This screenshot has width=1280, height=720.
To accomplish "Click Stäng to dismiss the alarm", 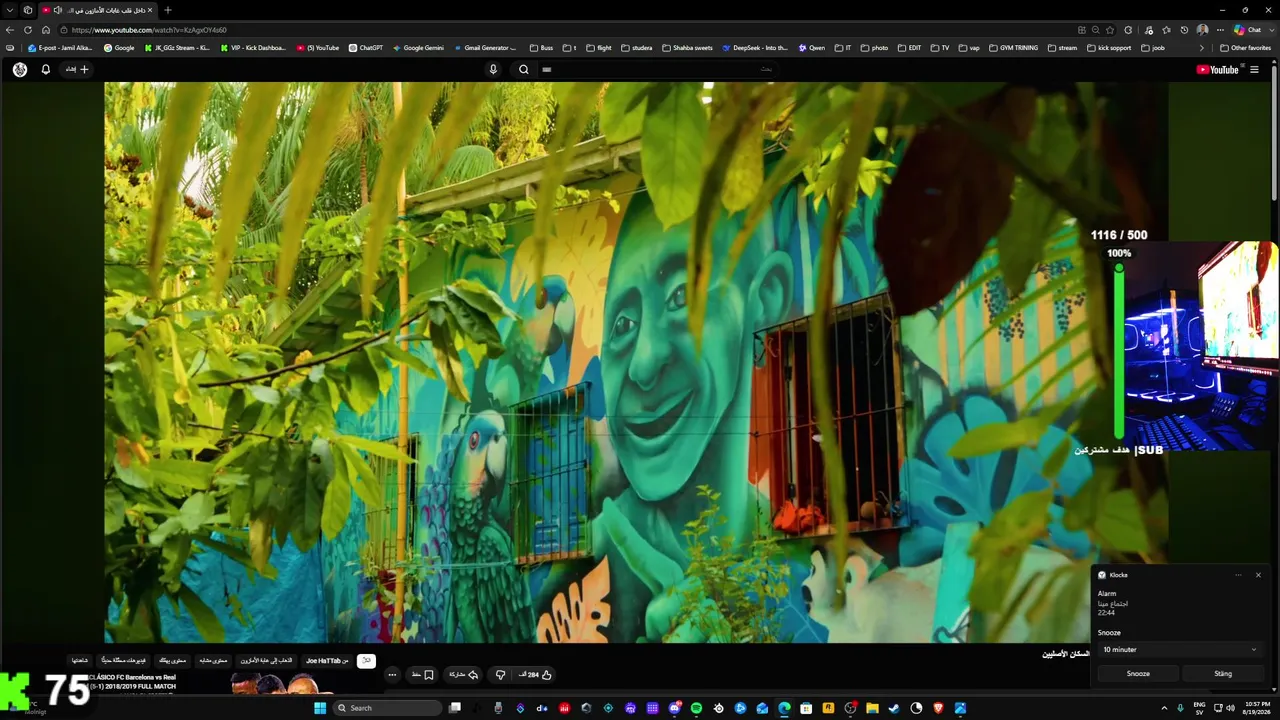I will click(x=1223, y=674).
